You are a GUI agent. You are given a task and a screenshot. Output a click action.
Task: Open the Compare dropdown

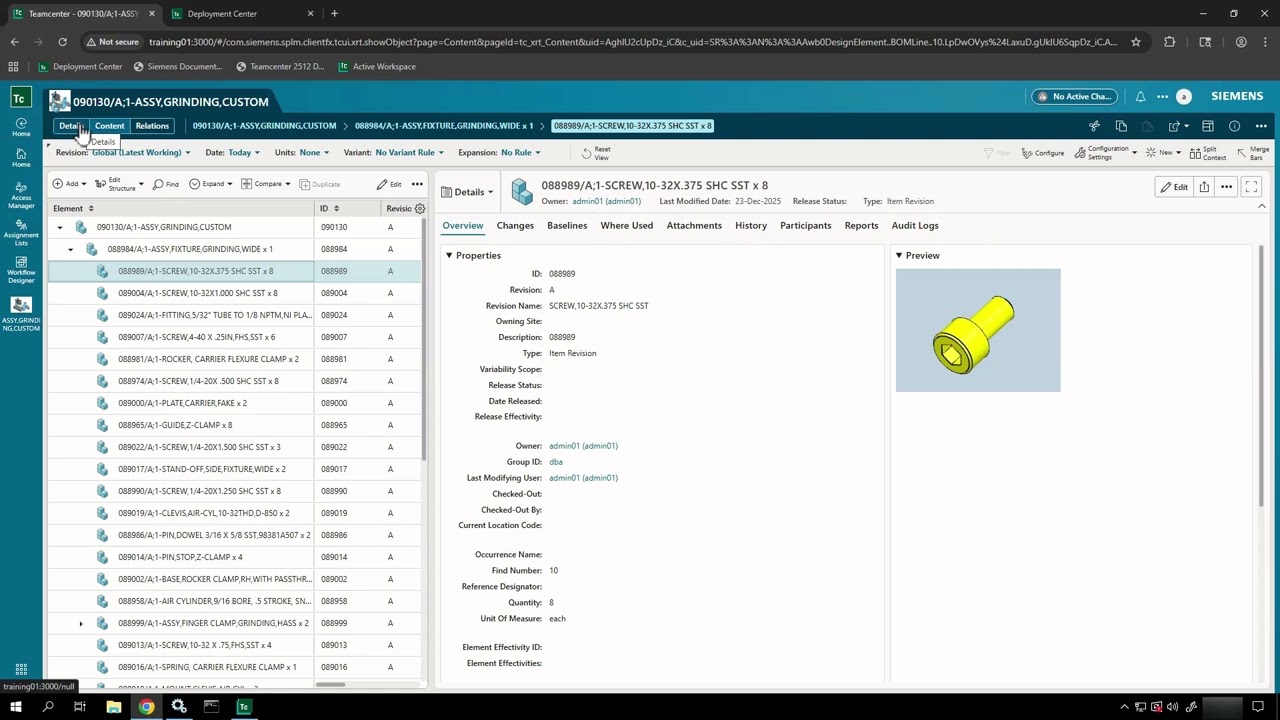pos(267,184)
